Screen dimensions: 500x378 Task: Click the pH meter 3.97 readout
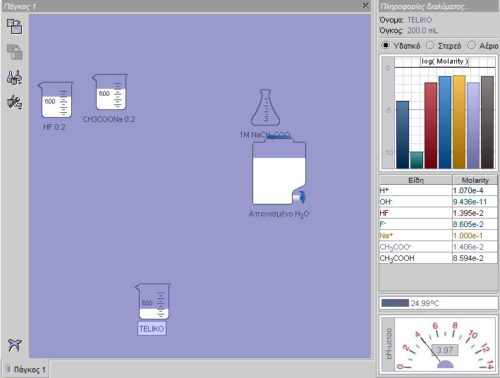click(x=445, y=350)
